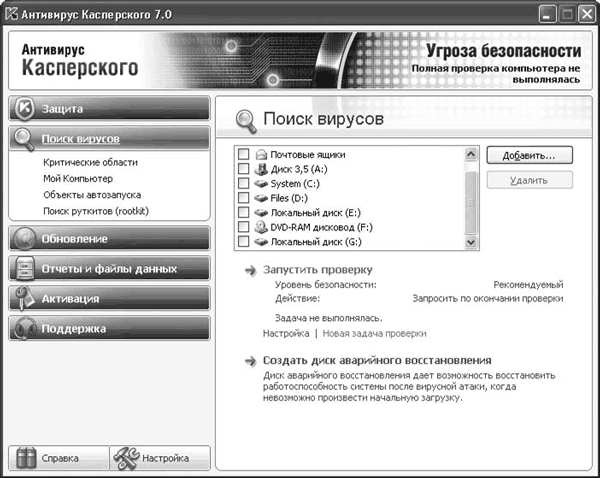Click the arrow icon next to Запустить проверку
Screen dimensions: 600x478
[251, 271]
